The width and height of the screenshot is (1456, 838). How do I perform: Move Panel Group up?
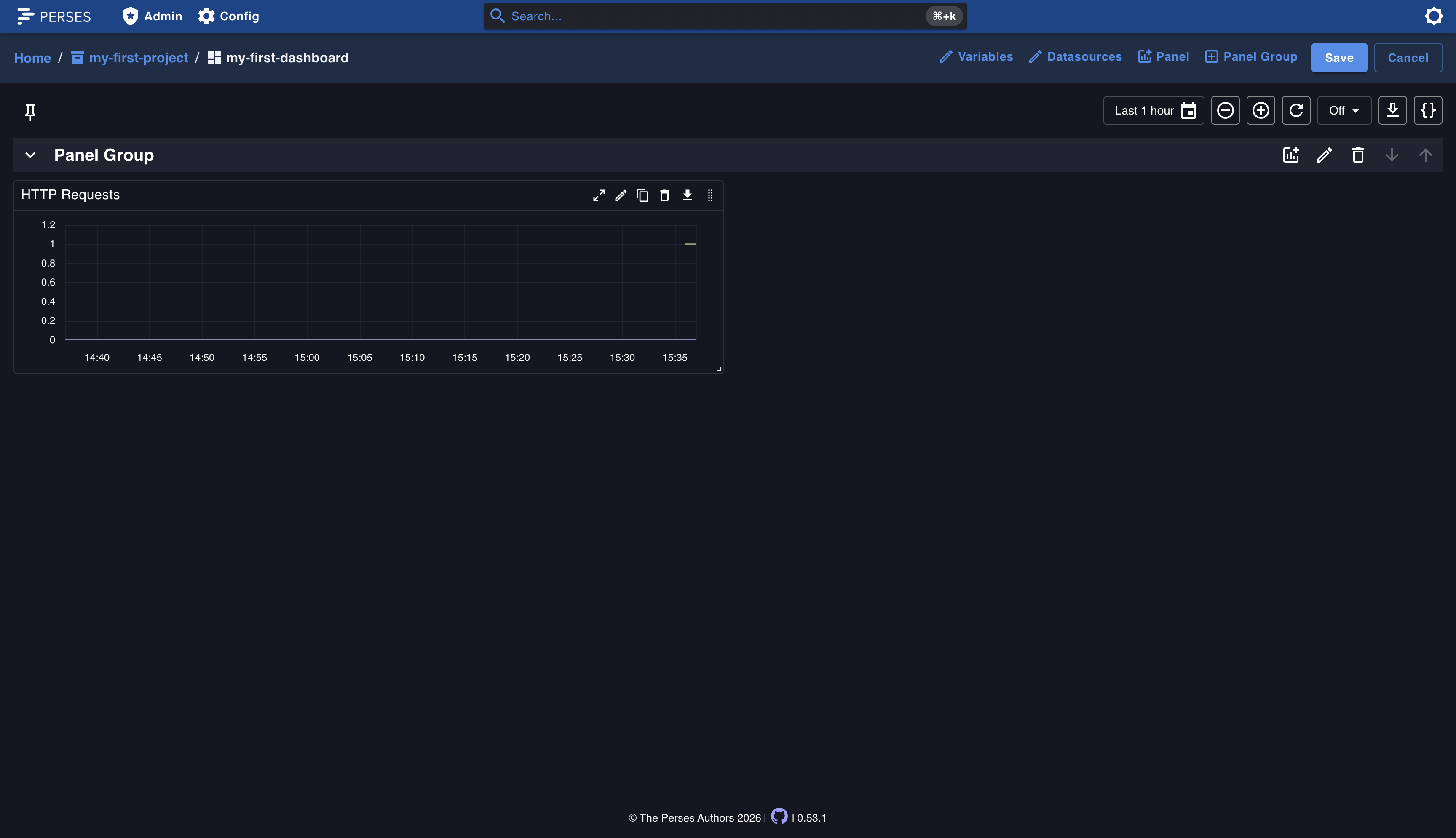(x=1425, y=155)
